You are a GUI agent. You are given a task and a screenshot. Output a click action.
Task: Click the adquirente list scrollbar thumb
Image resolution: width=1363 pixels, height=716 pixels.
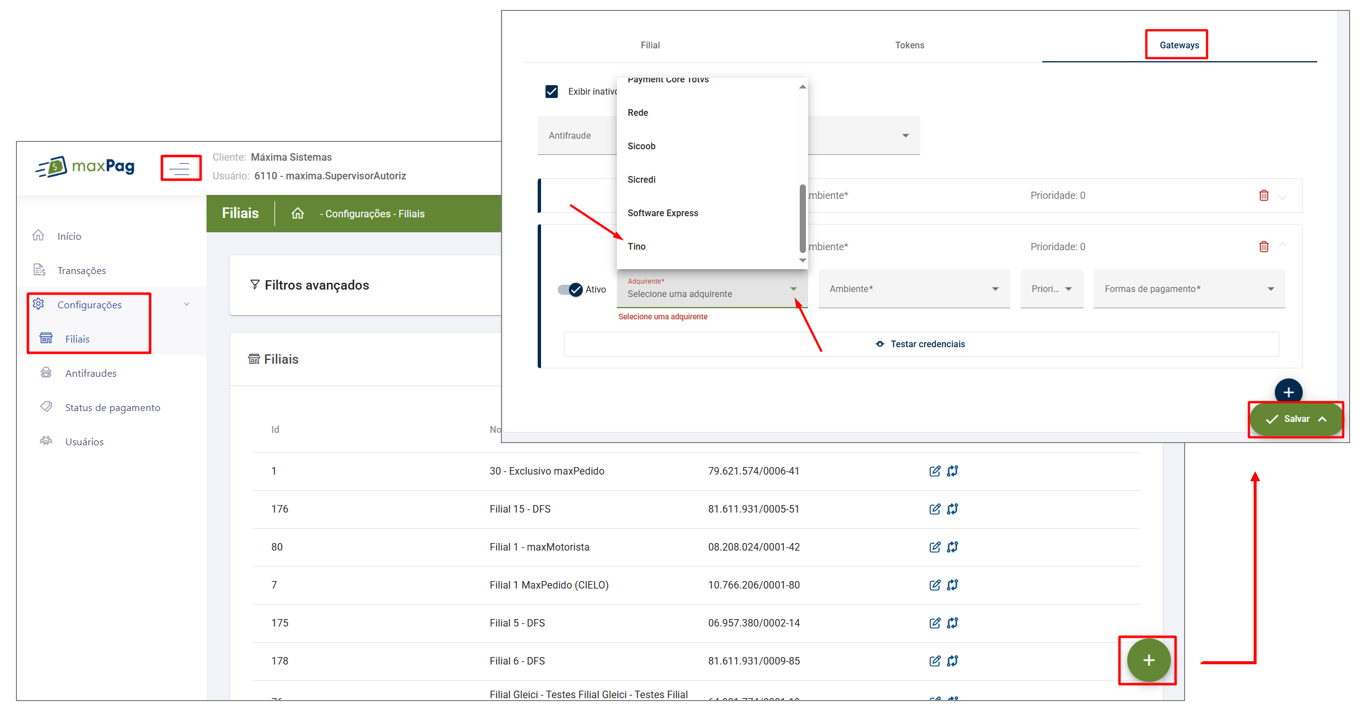802,218
